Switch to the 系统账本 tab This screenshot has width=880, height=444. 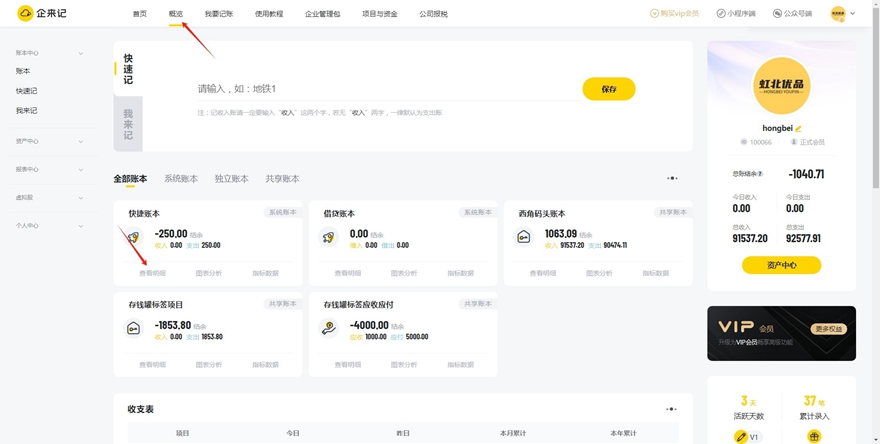point(181,179)
